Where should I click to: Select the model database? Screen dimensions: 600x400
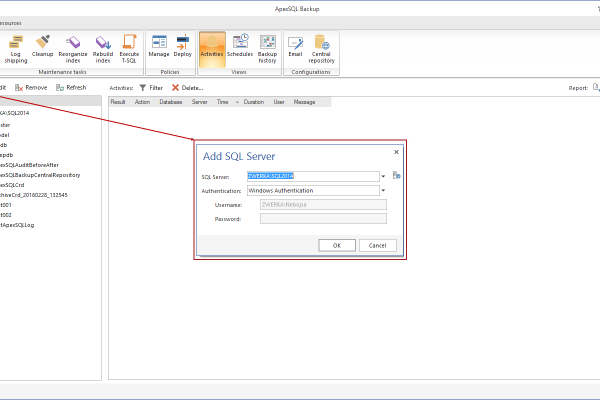(5, 135)
